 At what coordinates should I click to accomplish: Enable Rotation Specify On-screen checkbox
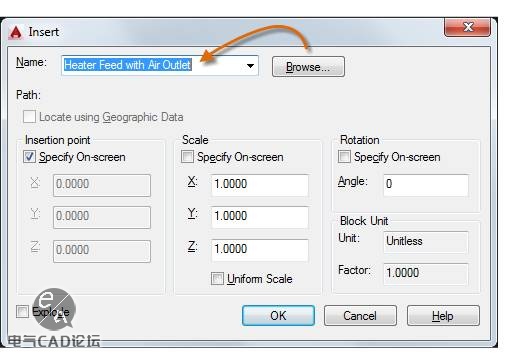click(344, 157)
